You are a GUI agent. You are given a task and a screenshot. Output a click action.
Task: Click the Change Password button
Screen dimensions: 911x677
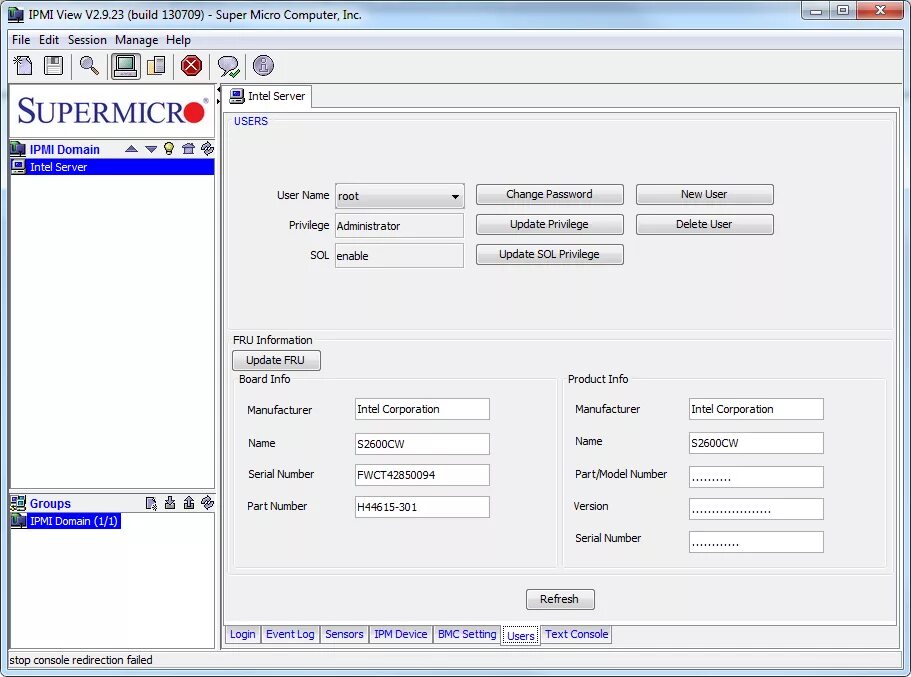click(x=550, y=194)
